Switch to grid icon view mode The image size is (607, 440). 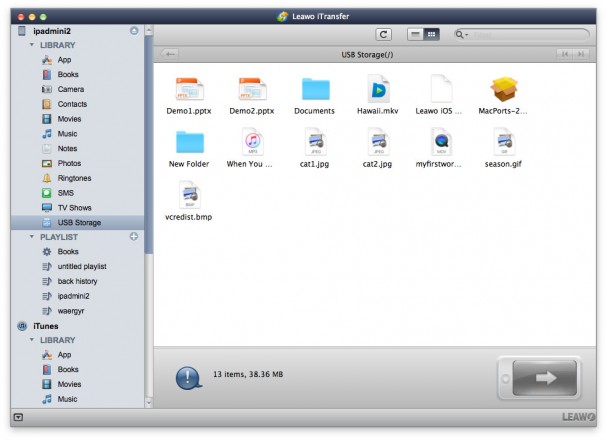tap(432, 34)
